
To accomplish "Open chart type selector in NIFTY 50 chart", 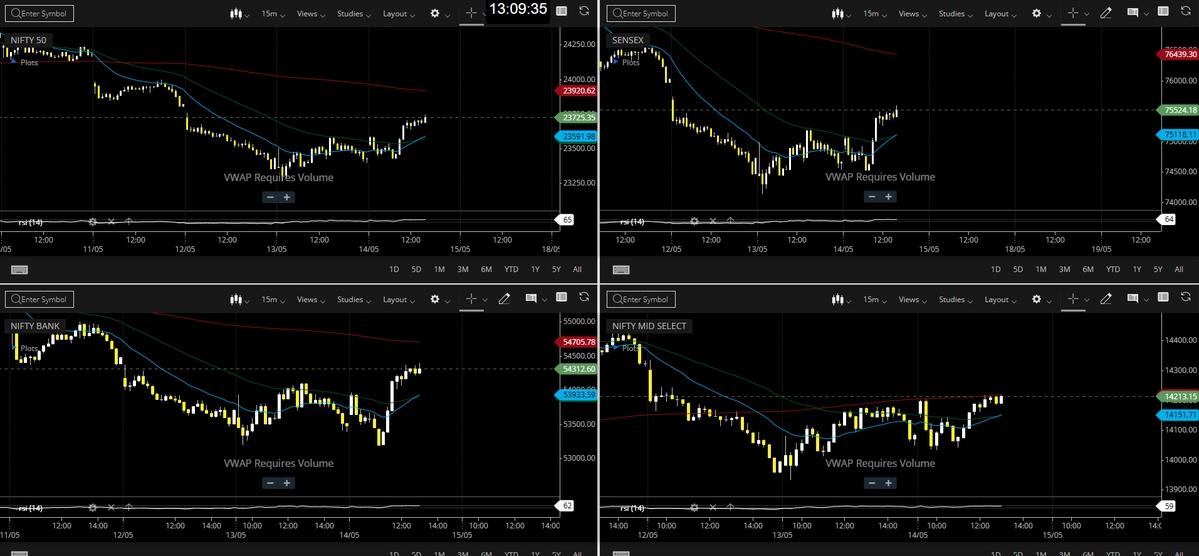I will [x=239, y=14].
